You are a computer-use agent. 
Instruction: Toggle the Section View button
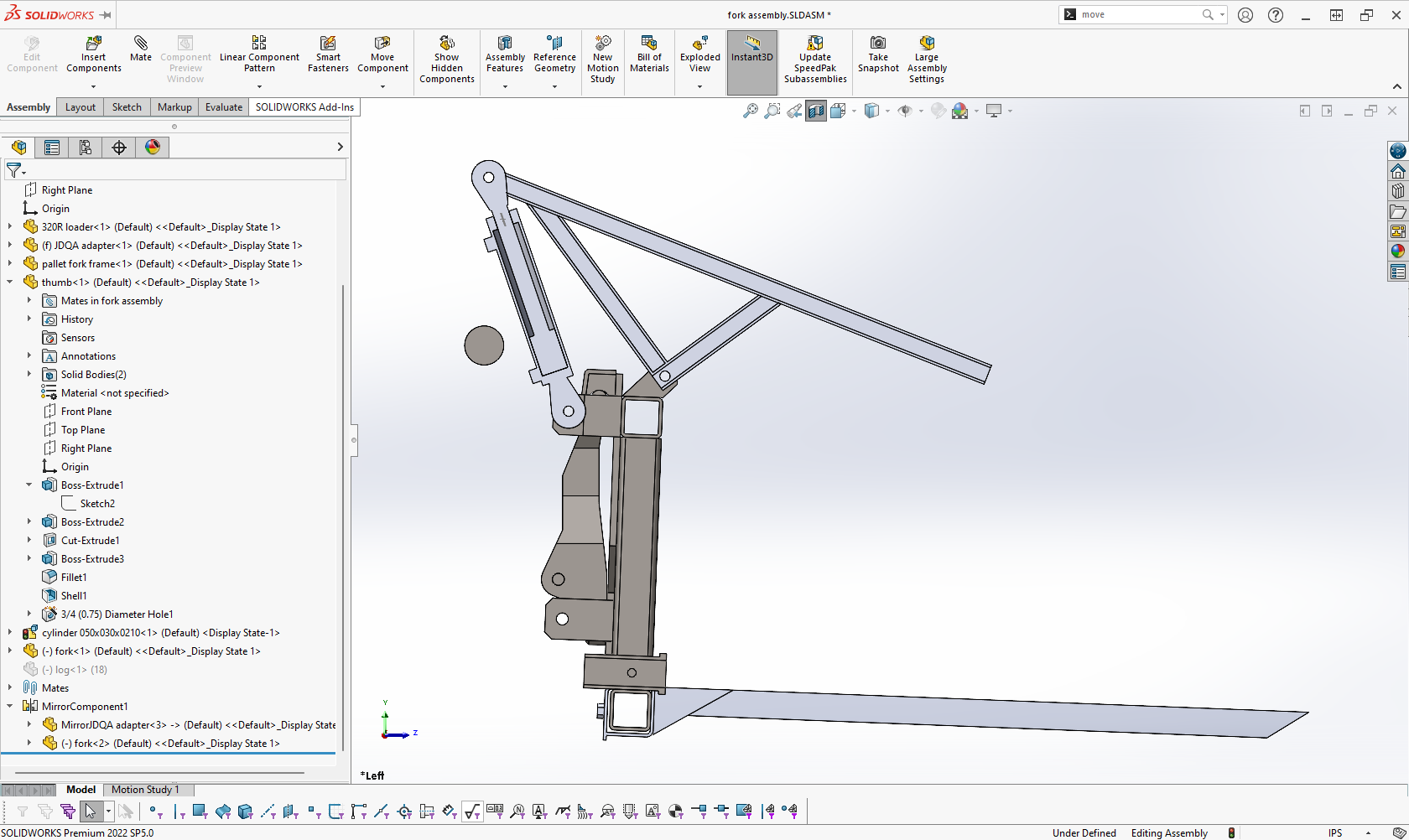pyautogui.click(x=815, y=111)
